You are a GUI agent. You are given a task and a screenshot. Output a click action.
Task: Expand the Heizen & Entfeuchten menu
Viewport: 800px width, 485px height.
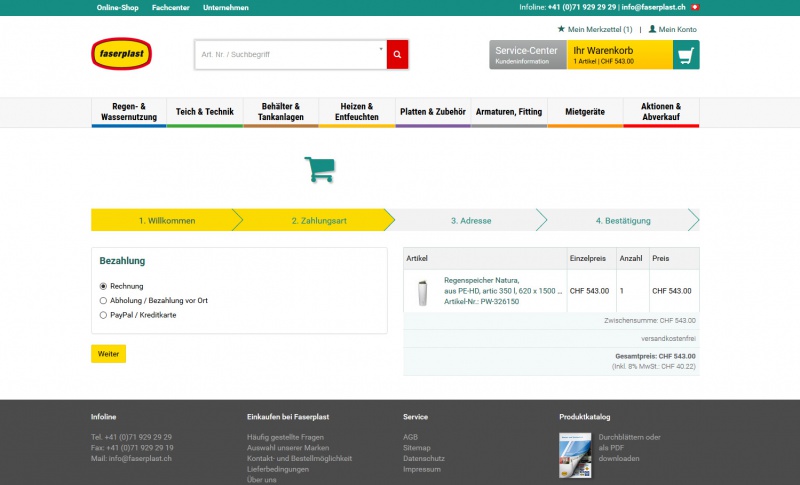(x=357, y=111)
